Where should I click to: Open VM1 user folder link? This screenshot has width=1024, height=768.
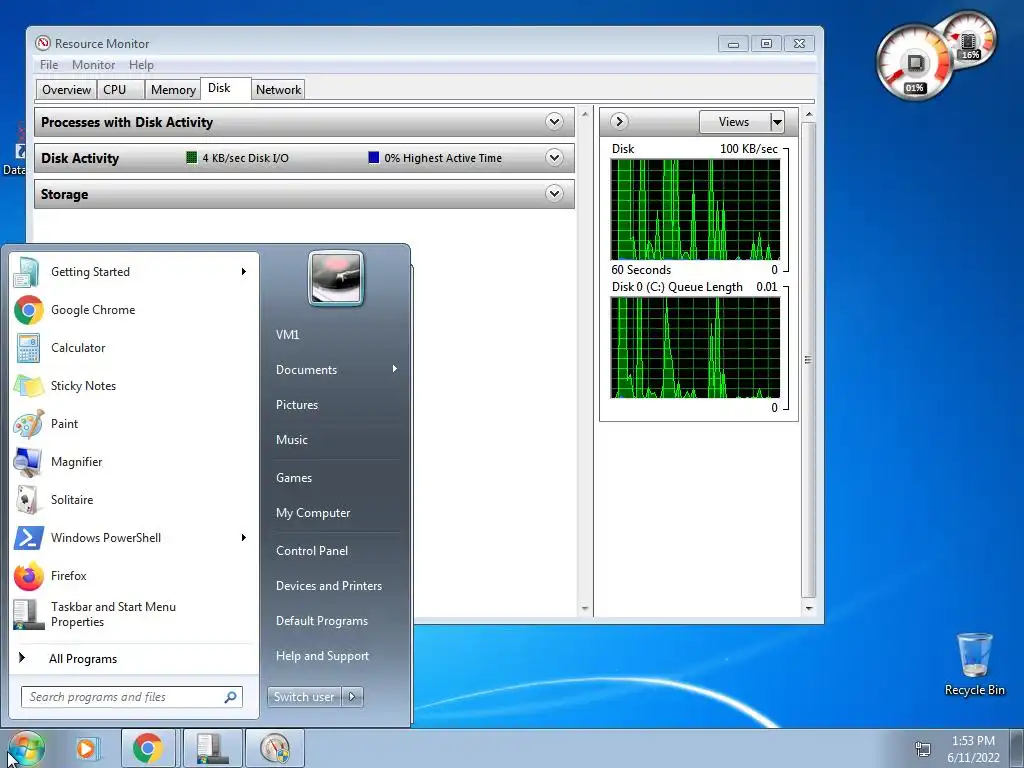[x=287, y=334]
